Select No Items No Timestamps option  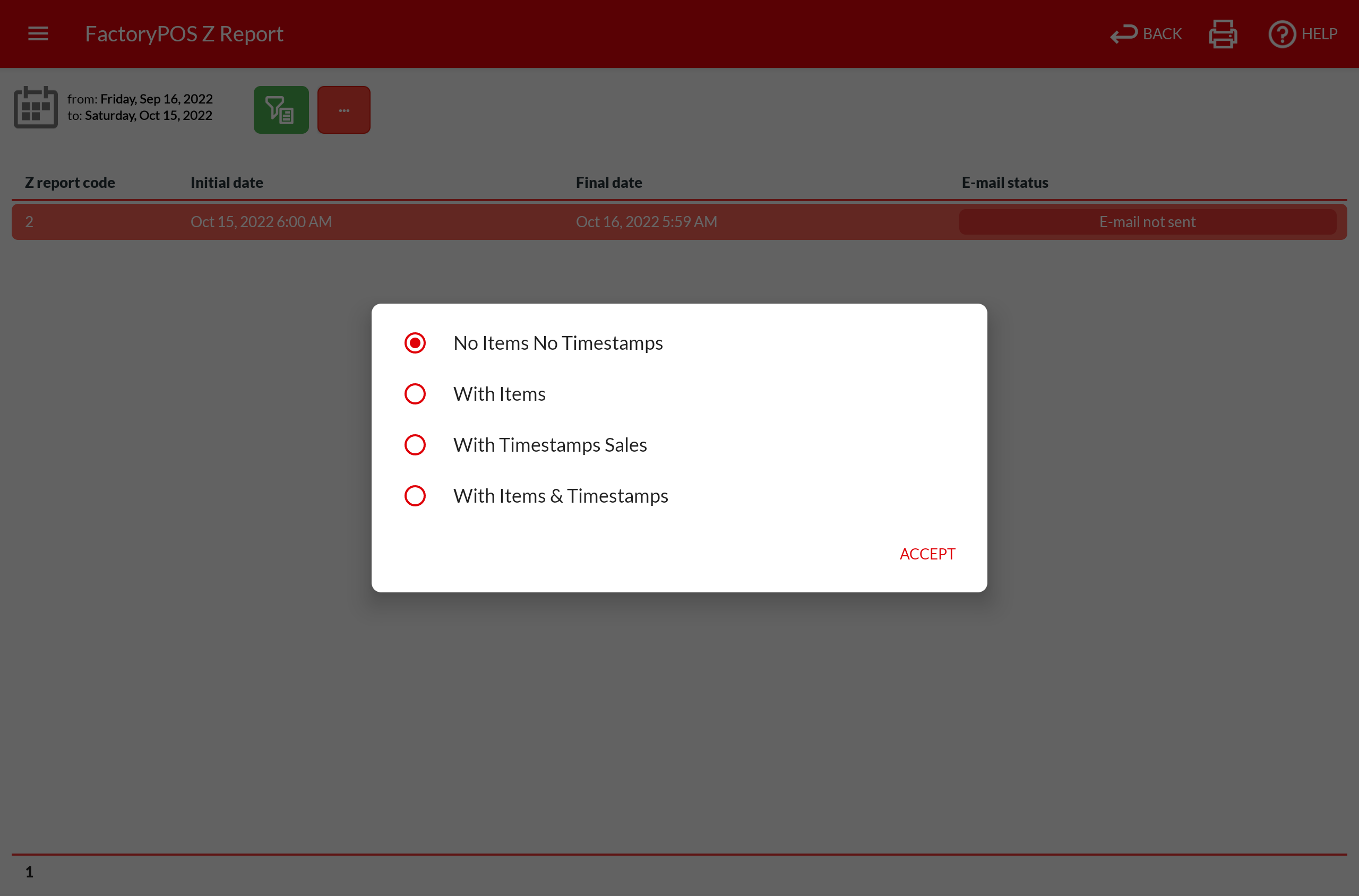point(415,343)
